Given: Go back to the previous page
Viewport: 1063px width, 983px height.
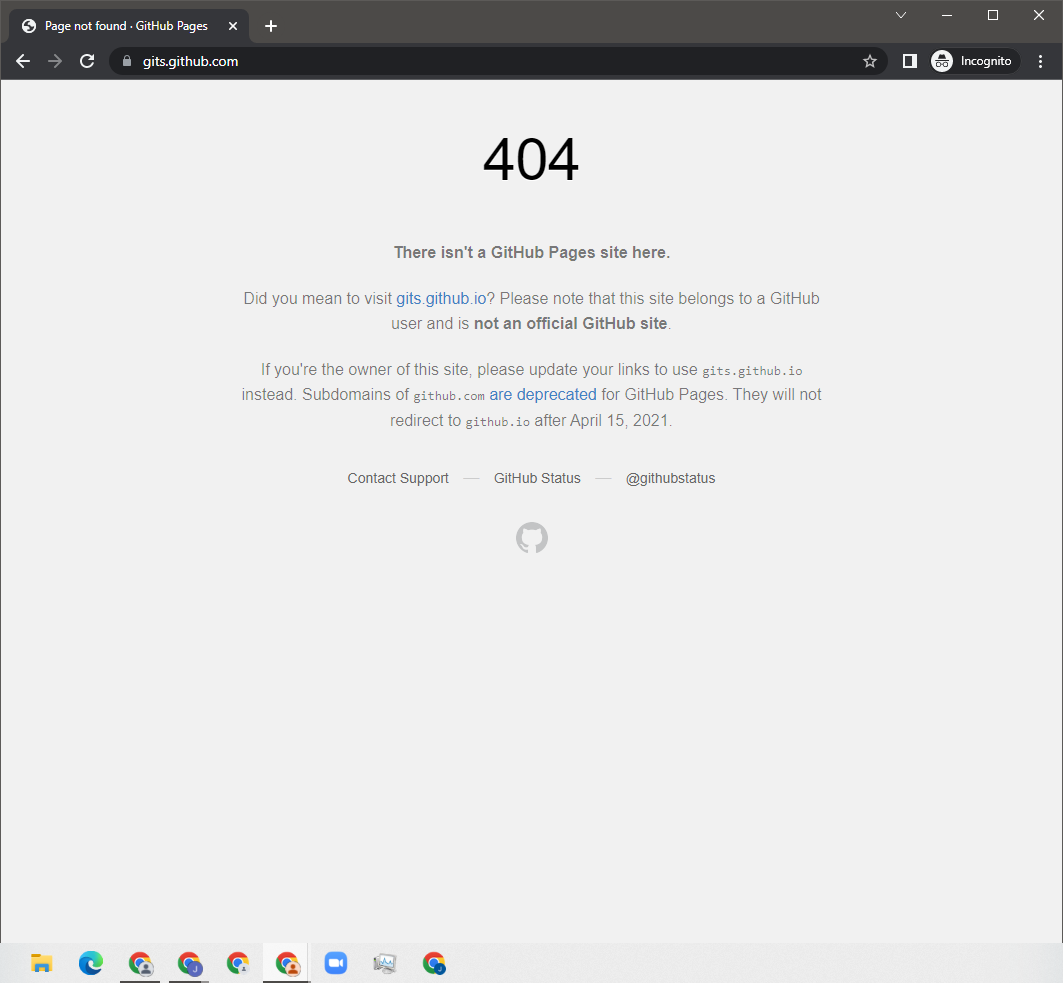Looking at the screenshot, I should [x=23, y=61].
